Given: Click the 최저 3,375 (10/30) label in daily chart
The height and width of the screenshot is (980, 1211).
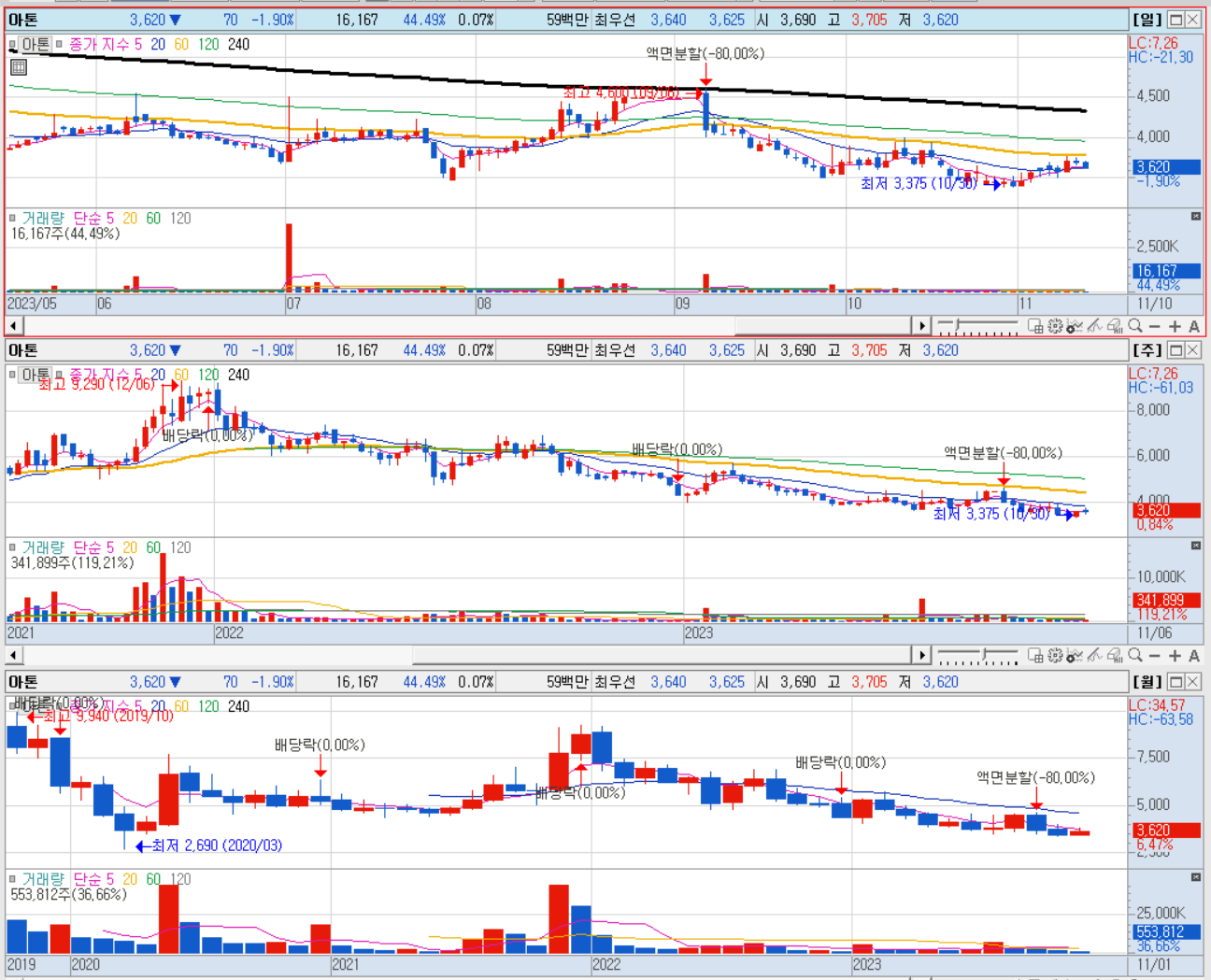Looking at the screenshot, I should [x=919, y=183].
